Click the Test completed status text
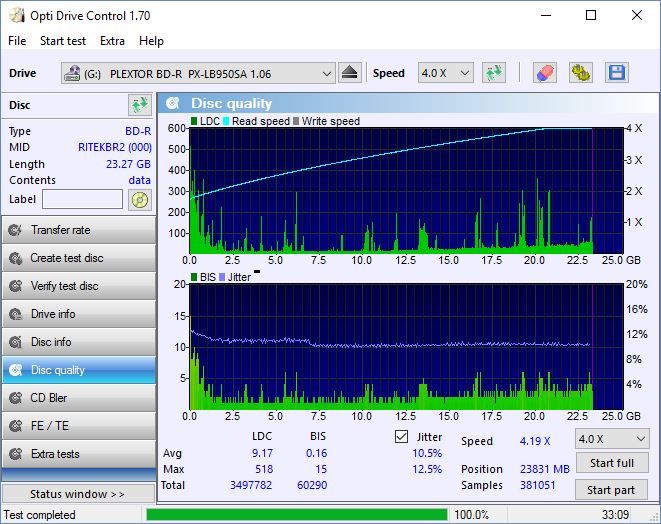Viewport: 661px width, 524px height. 40,515
